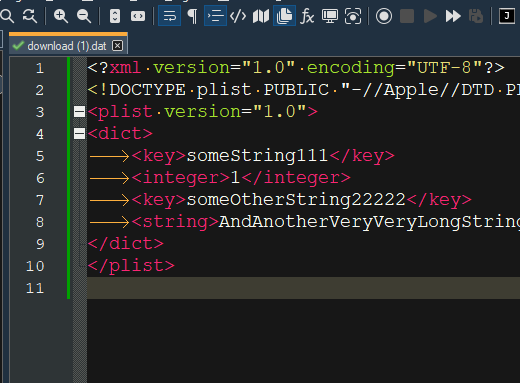The width and height of the screenshot is (520, 383).
Task: Click line number 2 in margin
Action: (40, 90)
